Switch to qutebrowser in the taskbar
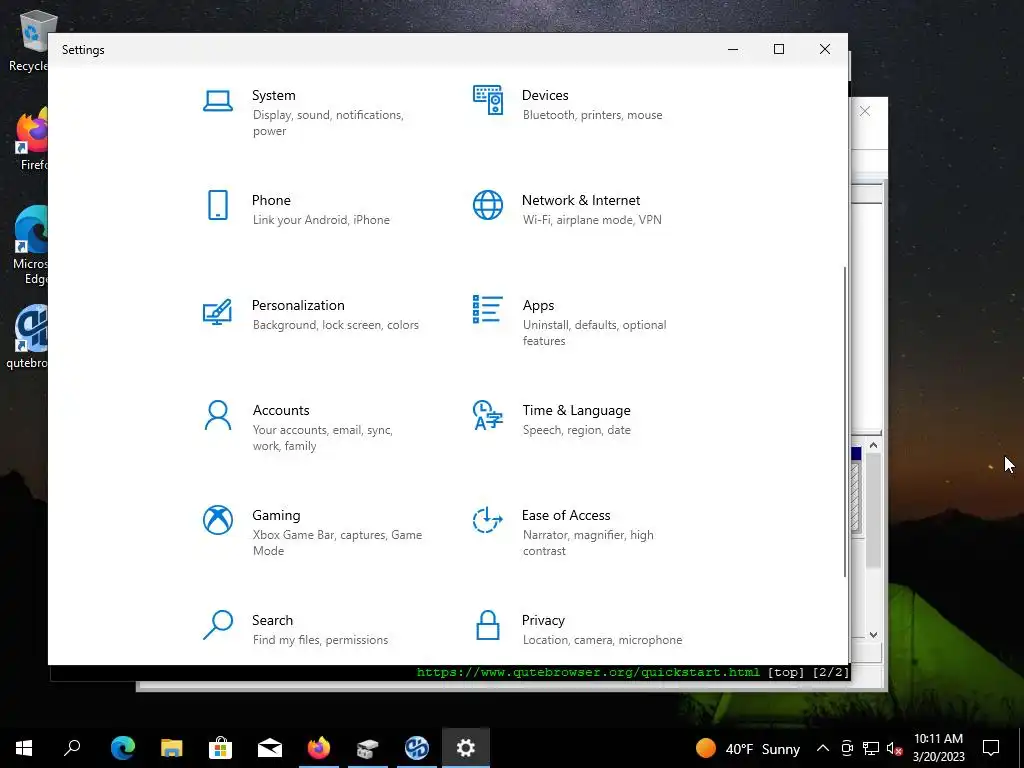Image resolution: width=1024 pixels, height=768 pixels. (417, 748)
